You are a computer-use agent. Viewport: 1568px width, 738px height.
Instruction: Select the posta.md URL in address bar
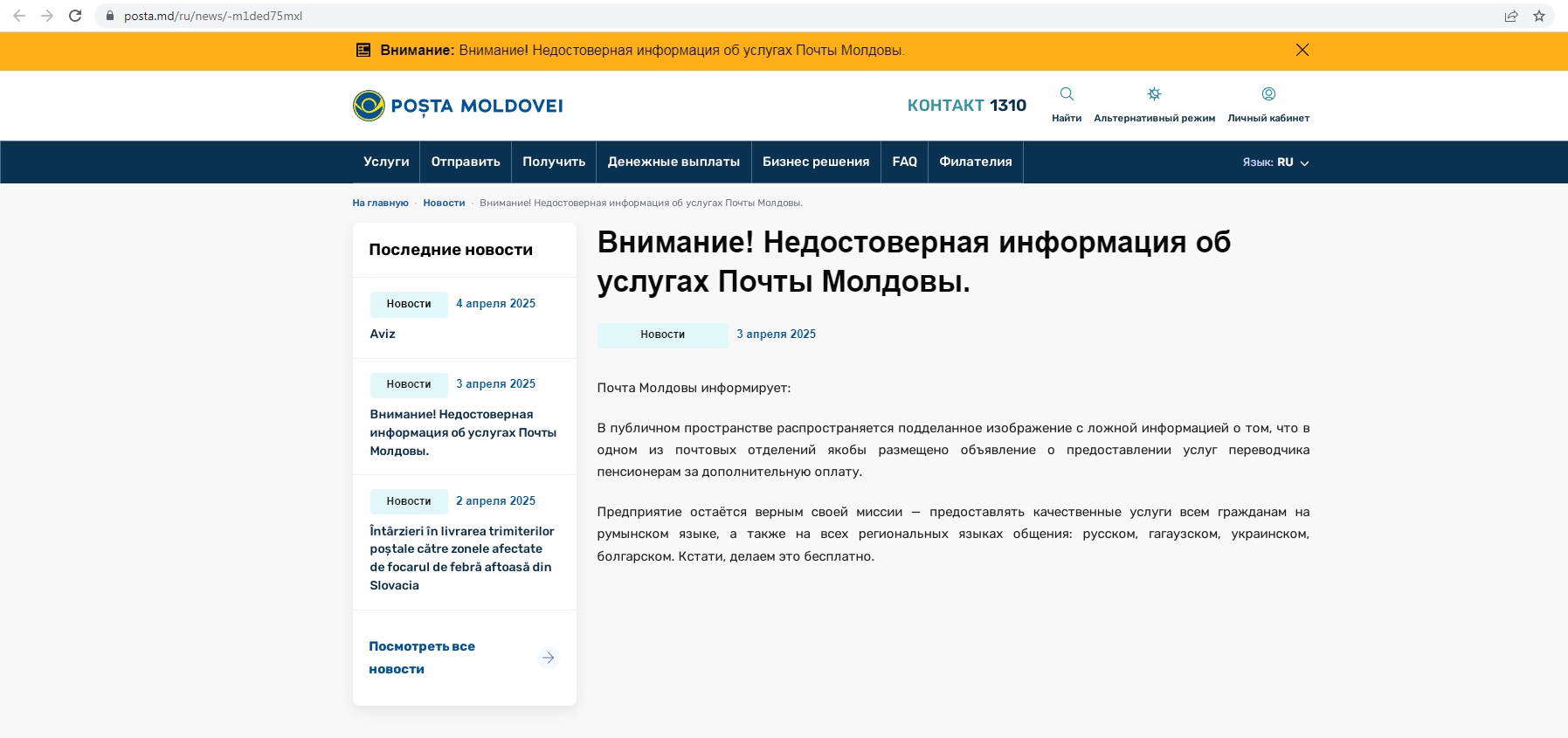pyautogui.click(x=213, y=16)
